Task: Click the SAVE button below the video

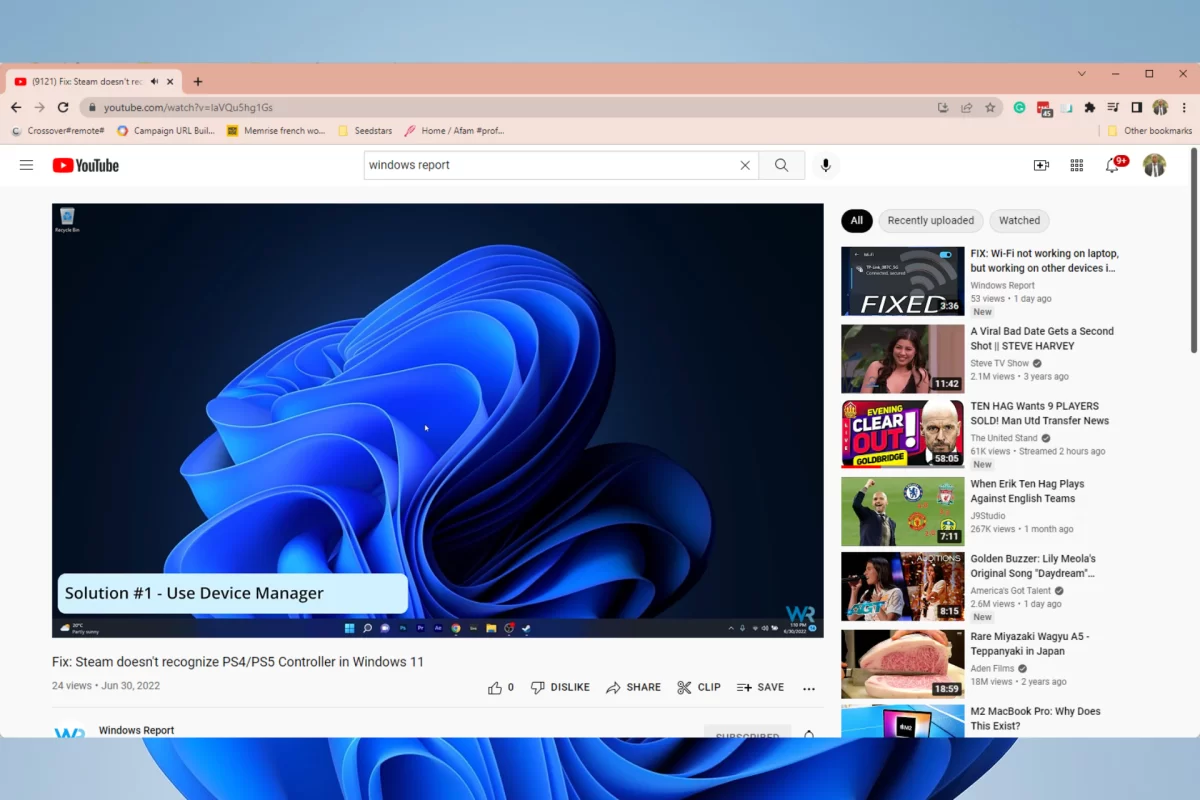Action: (761, 687)
